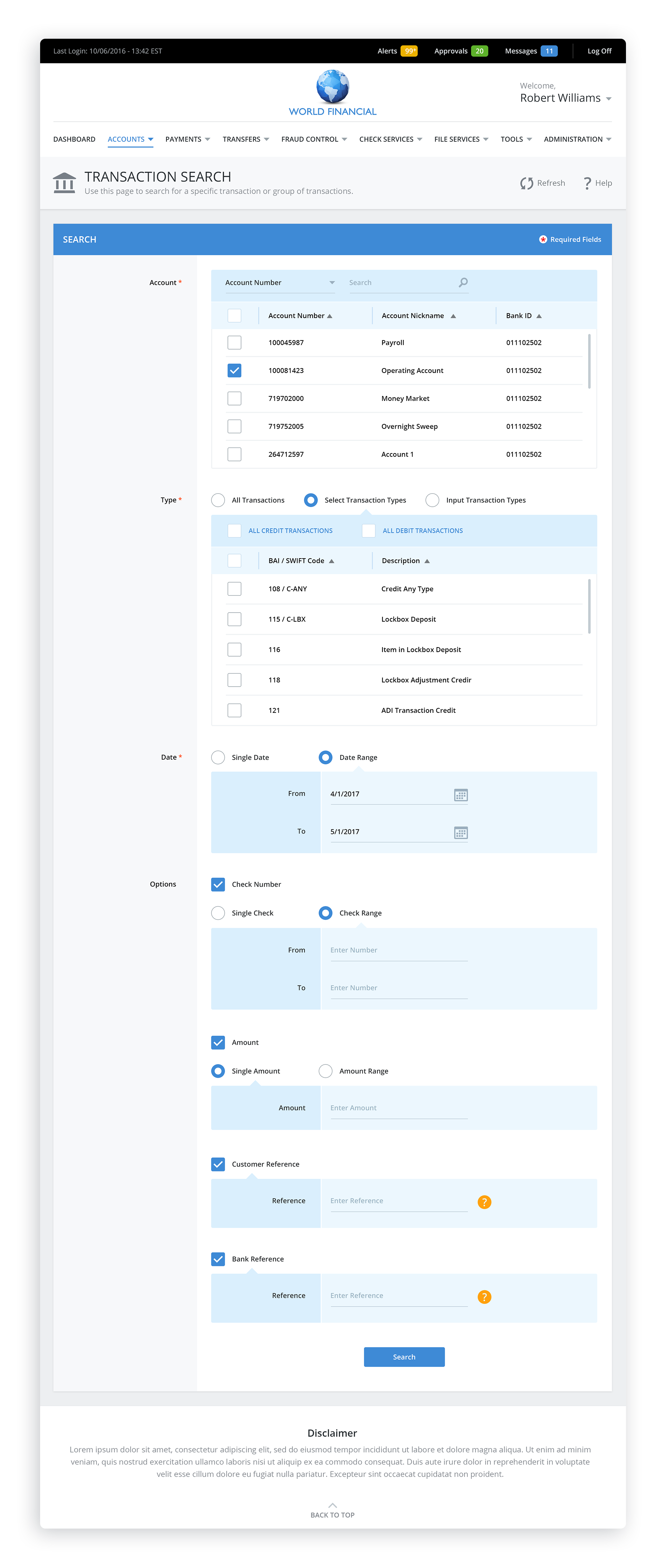This screenshot has height=1568, width=664.
Task: Select All Transactions radio option
Action: [218, 500]
